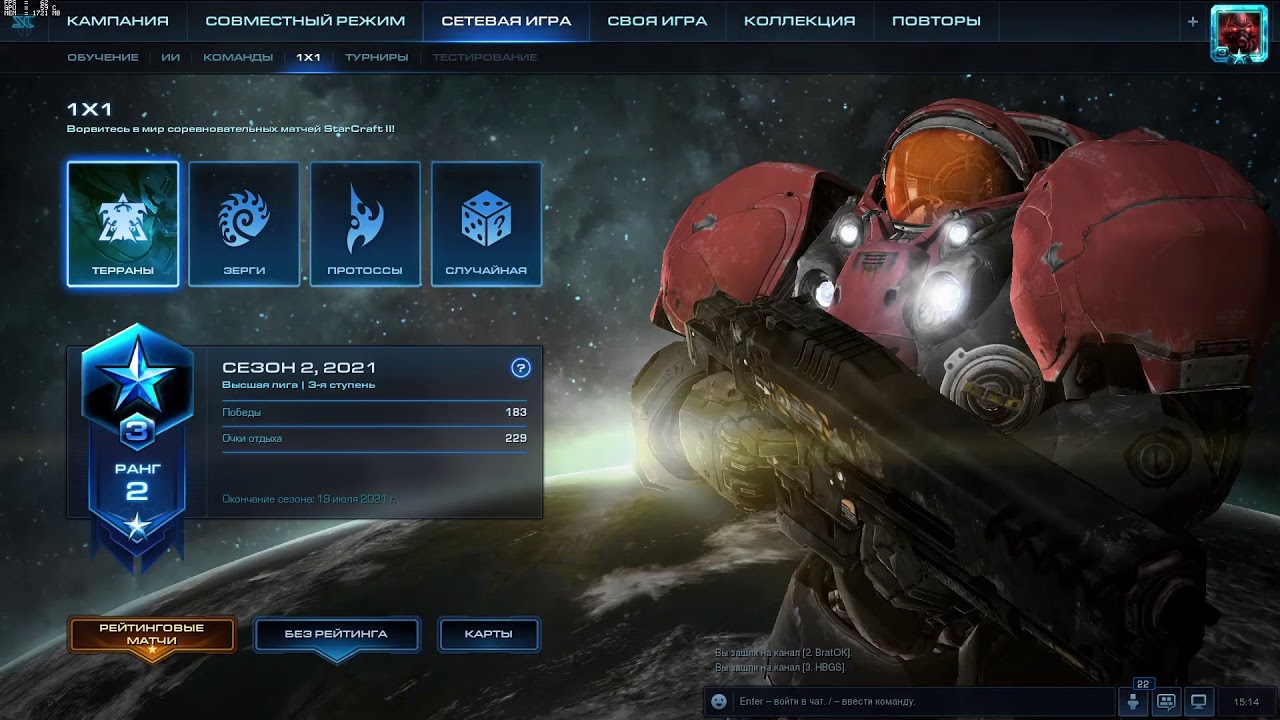This screenshot has width=1280, height=720.
Task: Choose the Зерги race tile
Action: (244, 224)
